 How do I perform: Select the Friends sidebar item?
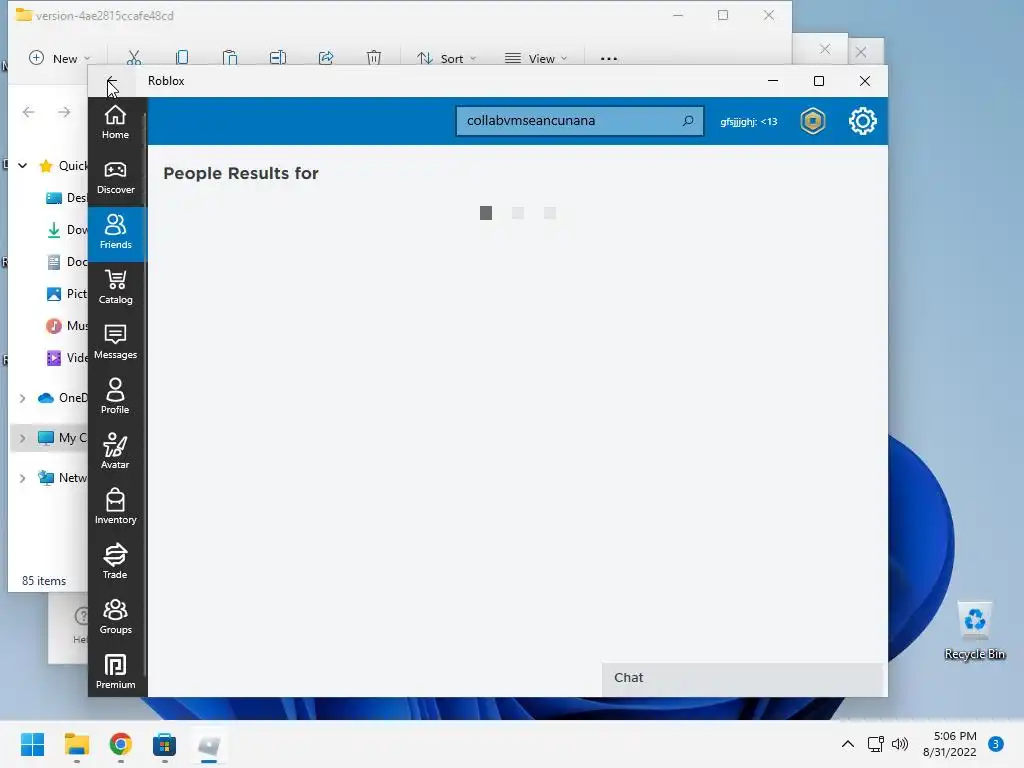(x=116, y=233)
